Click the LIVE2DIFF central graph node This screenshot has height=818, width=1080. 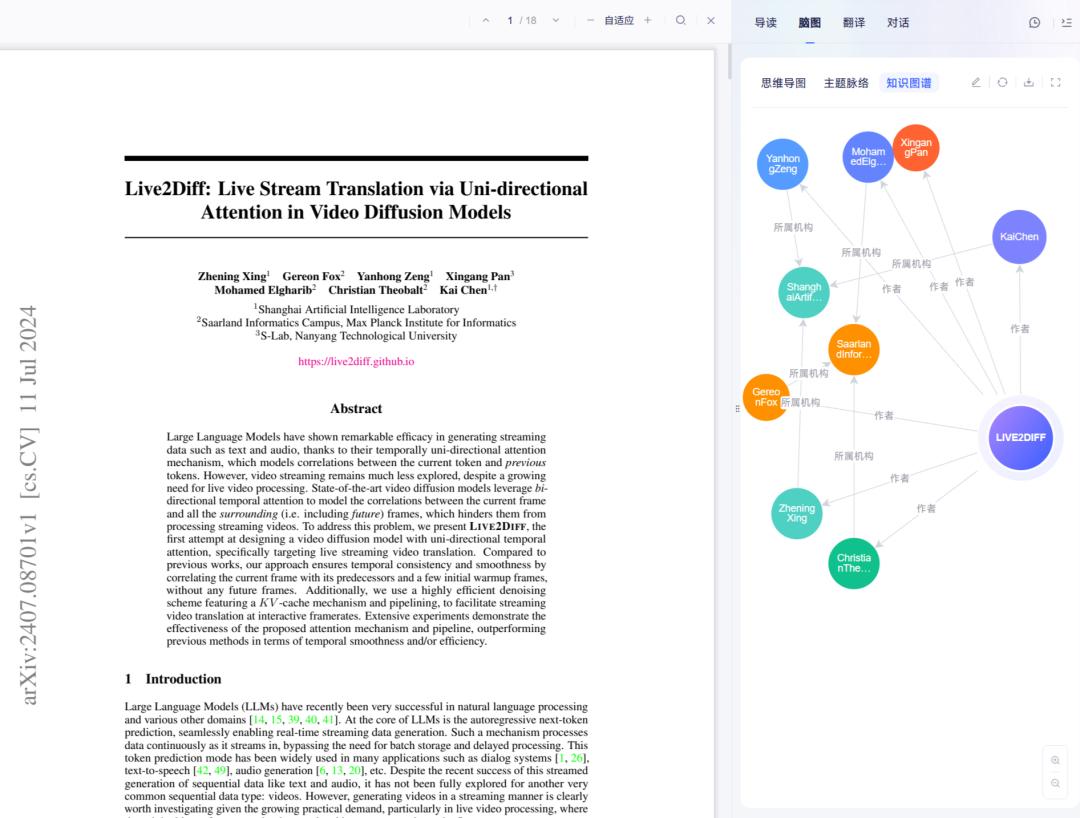click(1020, 438)
